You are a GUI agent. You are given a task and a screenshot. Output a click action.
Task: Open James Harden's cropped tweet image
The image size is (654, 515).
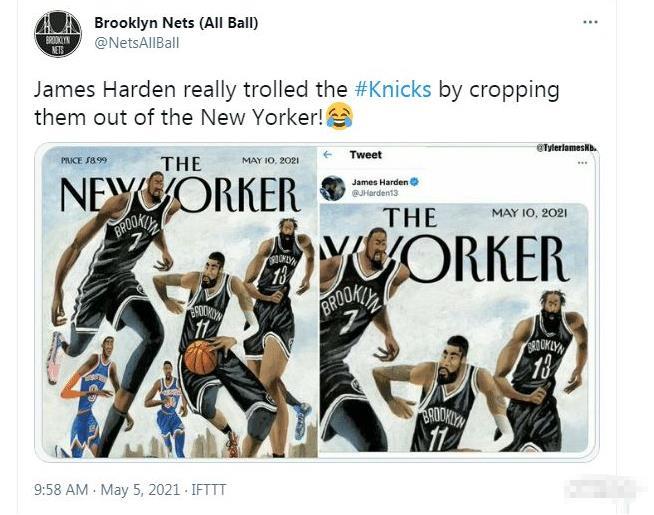(x=454, y=328)
